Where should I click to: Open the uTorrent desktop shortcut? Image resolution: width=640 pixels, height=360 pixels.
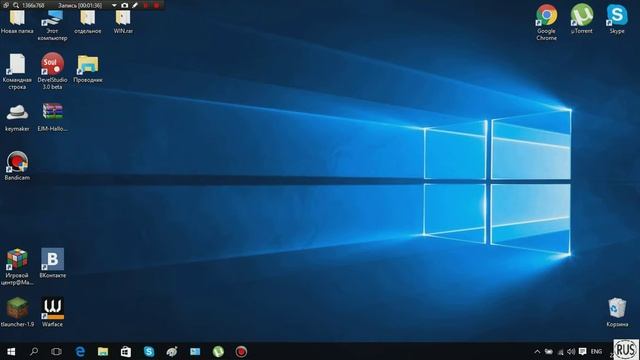[x=582, y=19]
